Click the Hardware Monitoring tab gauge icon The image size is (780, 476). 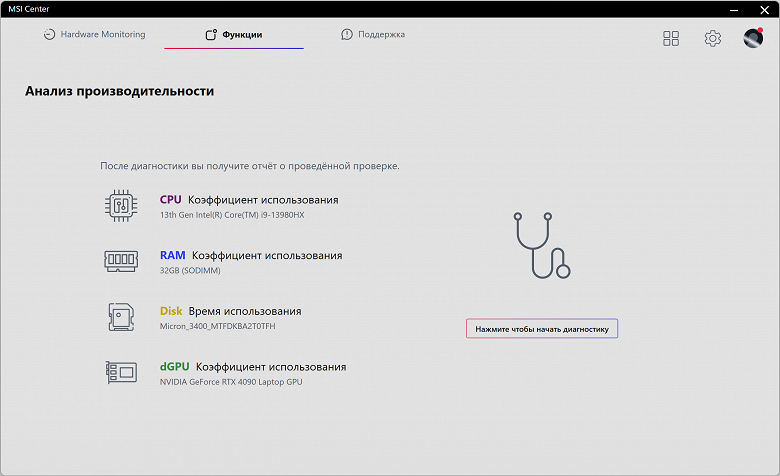point(49,34)
